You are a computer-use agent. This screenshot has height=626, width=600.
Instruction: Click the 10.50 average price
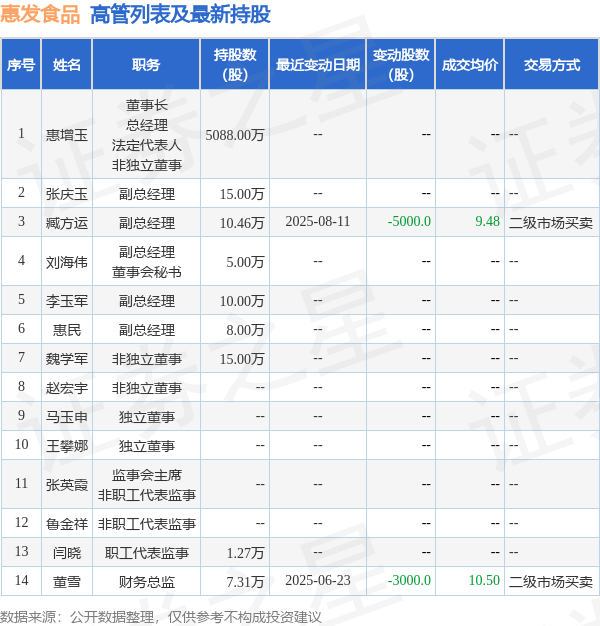[484, 580]
